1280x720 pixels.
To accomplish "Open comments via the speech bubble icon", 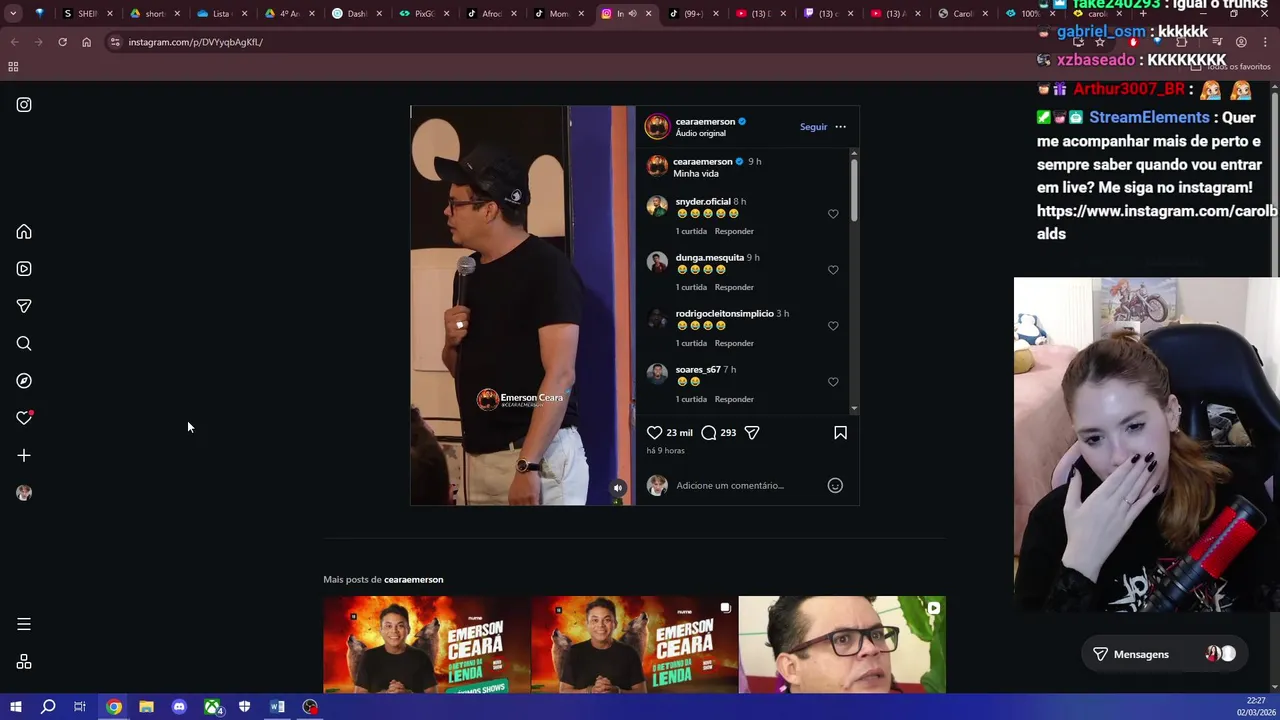I will pyautogui.click(x=708, y=433).
